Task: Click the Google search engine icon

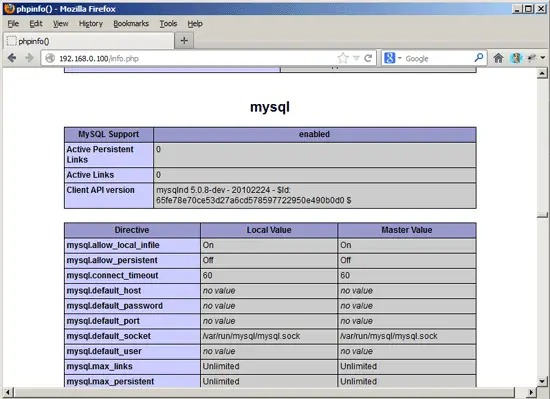Action: (x=389, y=58)
